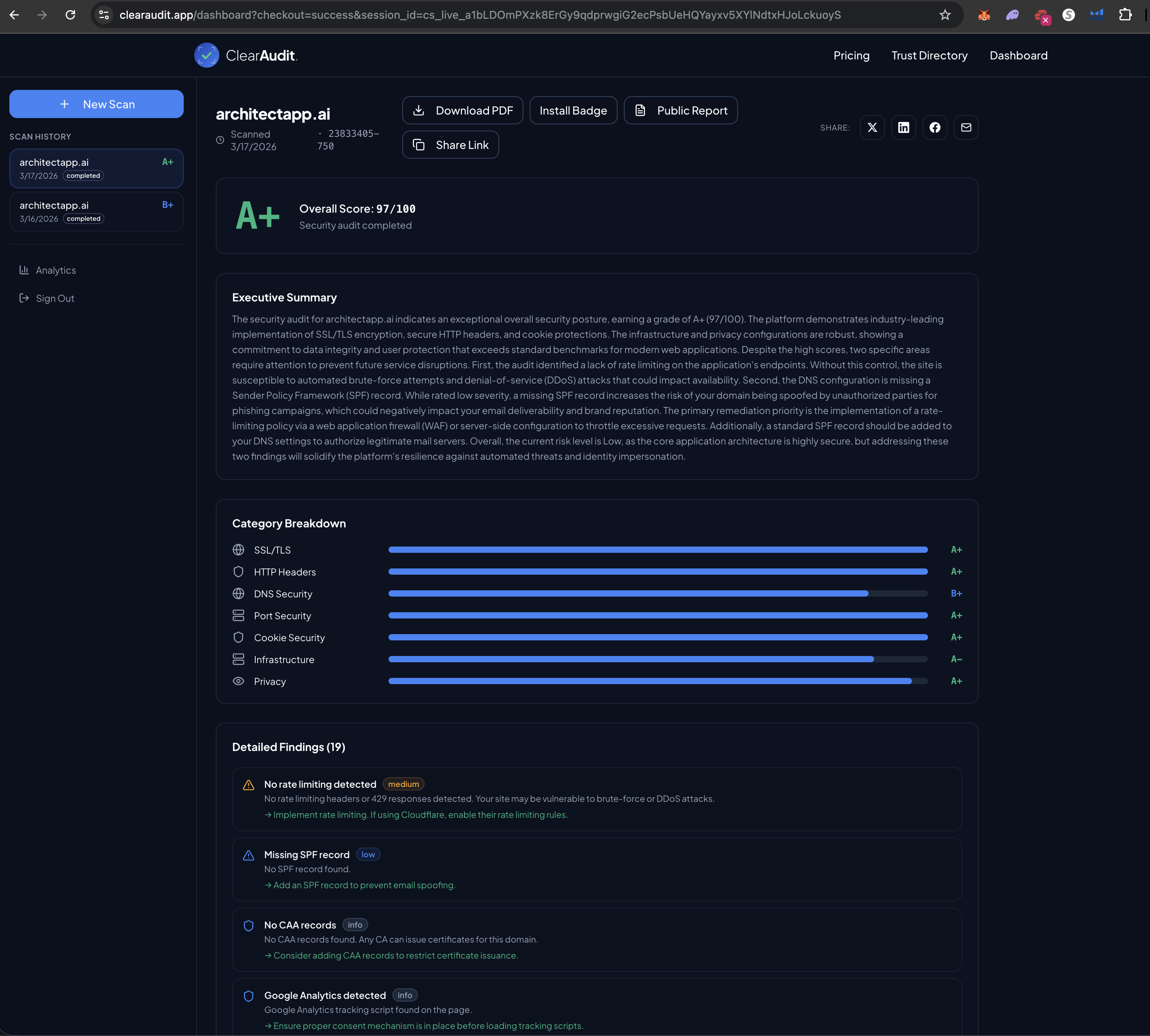Select the 3/16/2026 scan from history
Image resolution: width=1150 pixels, height=1036 pixels.
[x=96, y=211]
